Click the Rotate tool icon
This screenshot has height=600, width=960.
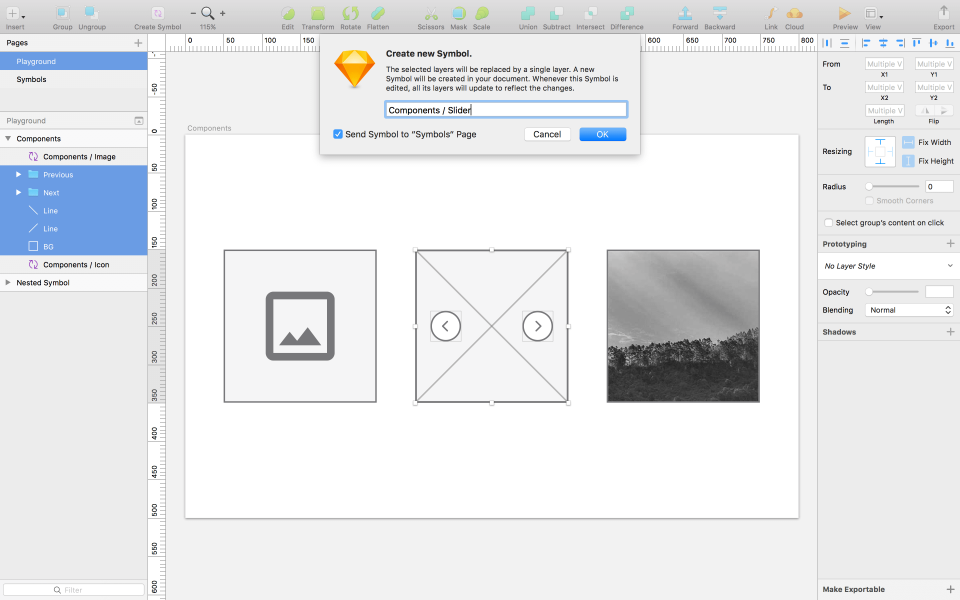(350, 14)
